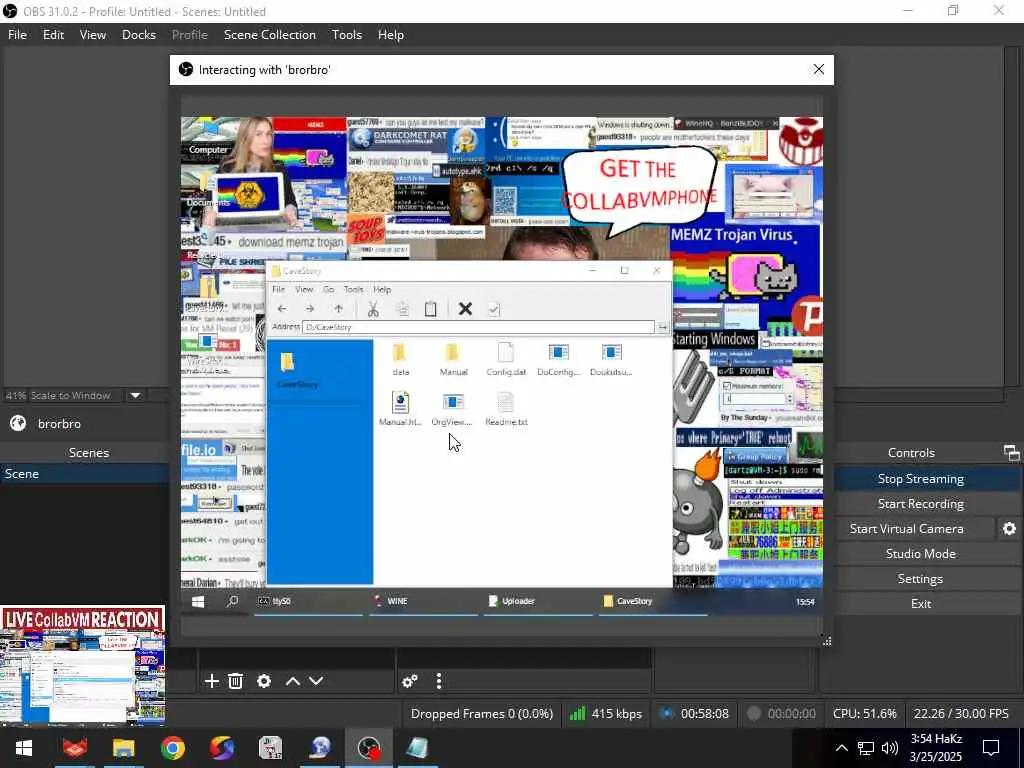1024x768 pixels.
Task: Open virtual camera settings gear icon
Action: tap(1009, 528)
